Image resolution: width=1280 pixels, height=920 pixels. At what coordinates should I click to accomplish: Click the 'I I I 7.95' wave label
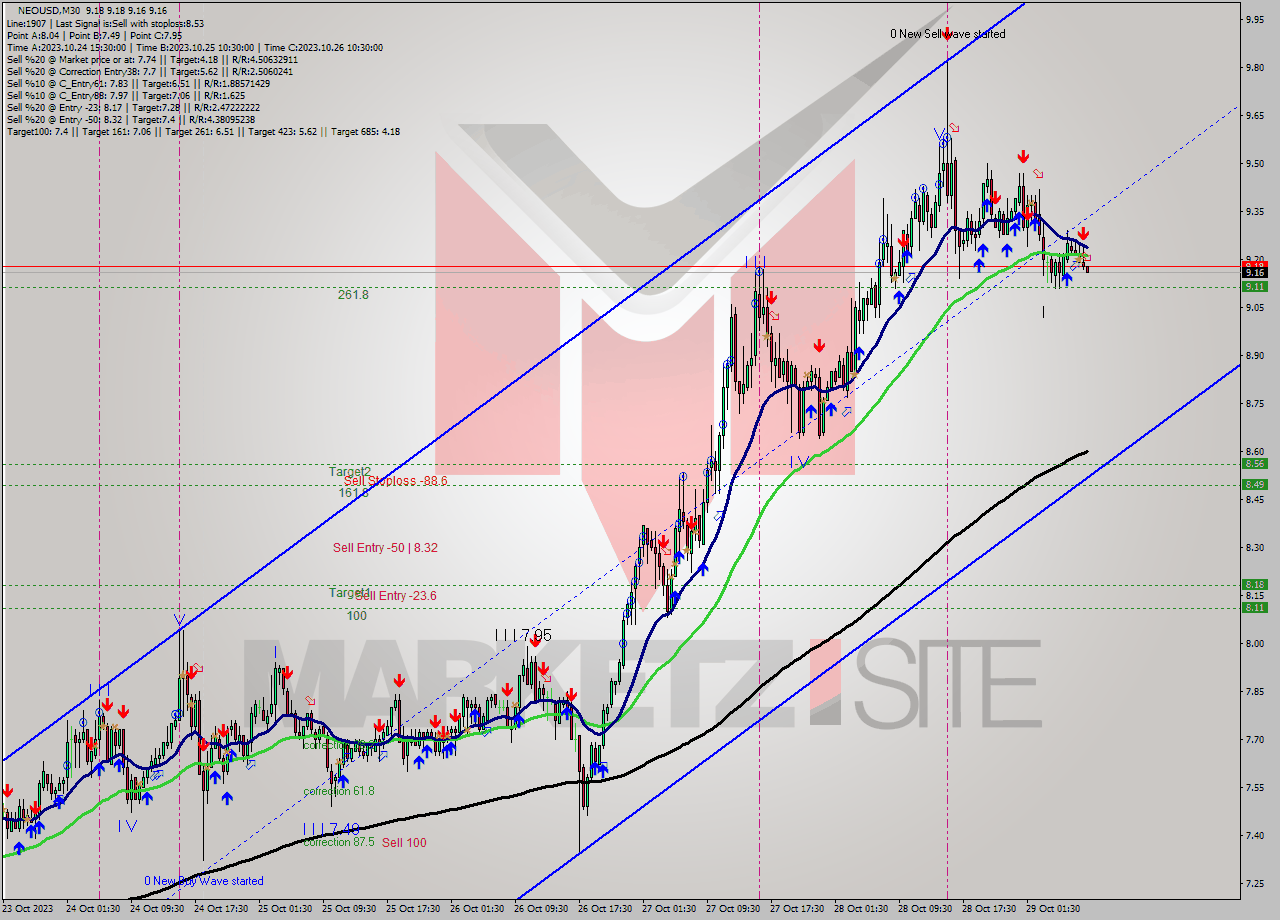523,635
